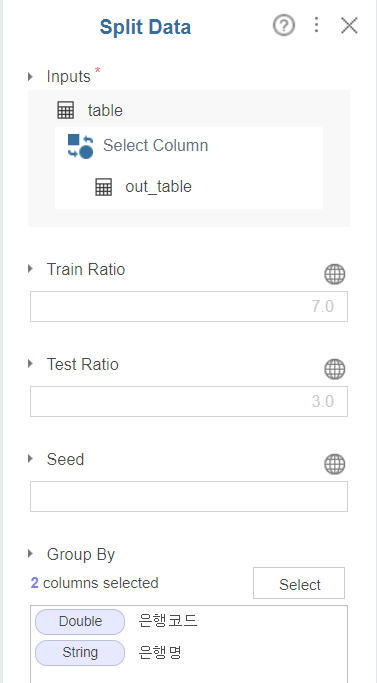Click the Test Ratio input field
This screenshot has height=683, width=377.
[x=189, y=402]
